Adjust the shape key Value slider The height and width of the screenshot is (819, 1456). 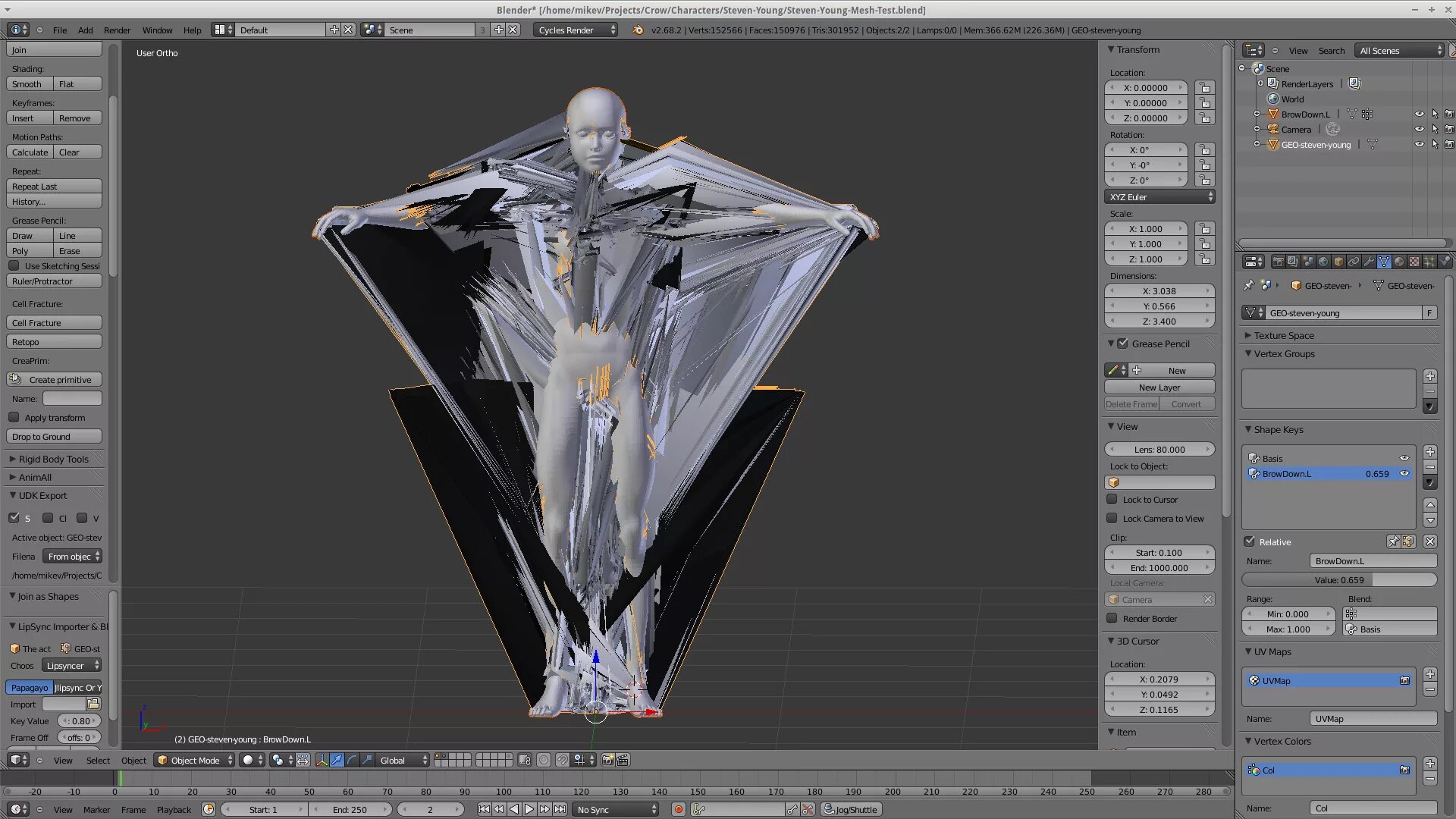tap(1338, 580)
